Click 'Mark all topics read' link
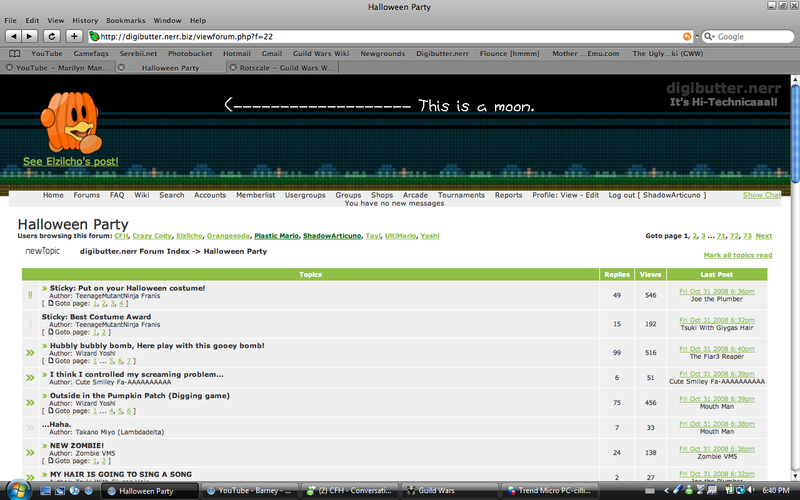Viewport: 800px width, 500px height. [738, 257]
